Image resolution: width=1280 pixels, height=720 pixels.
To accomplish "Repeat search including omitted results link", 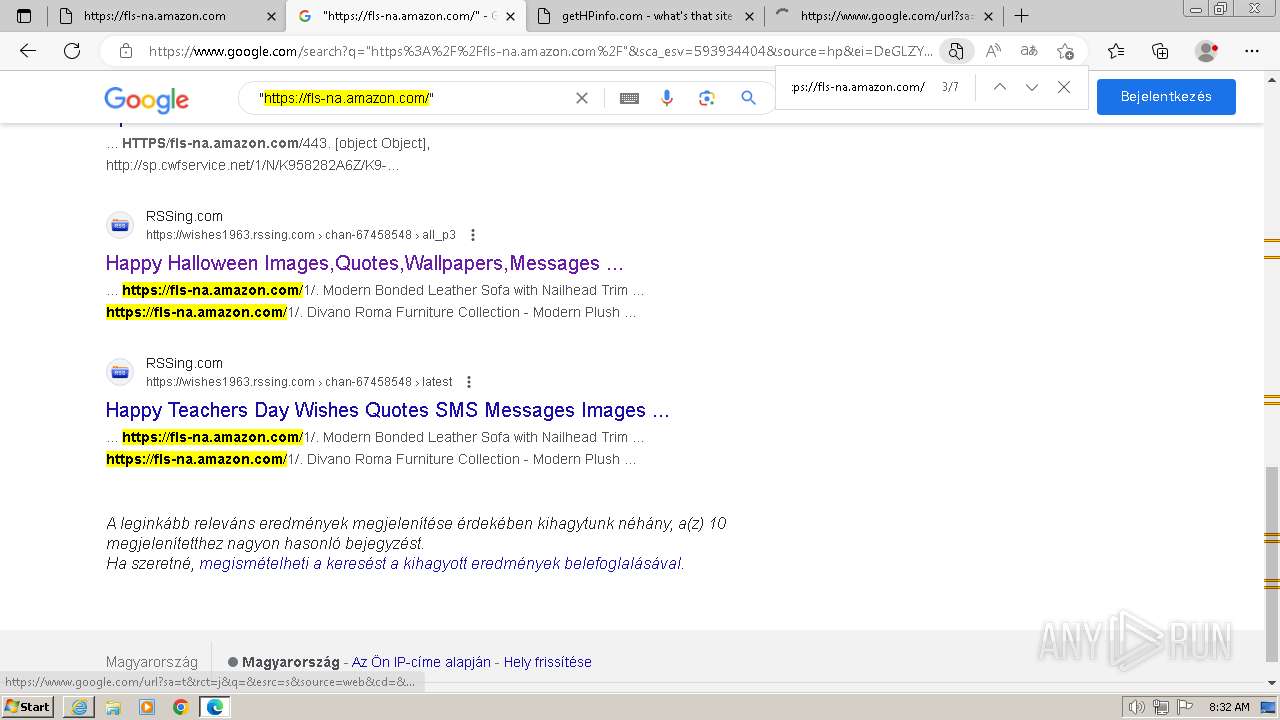I will click(440, 563).
